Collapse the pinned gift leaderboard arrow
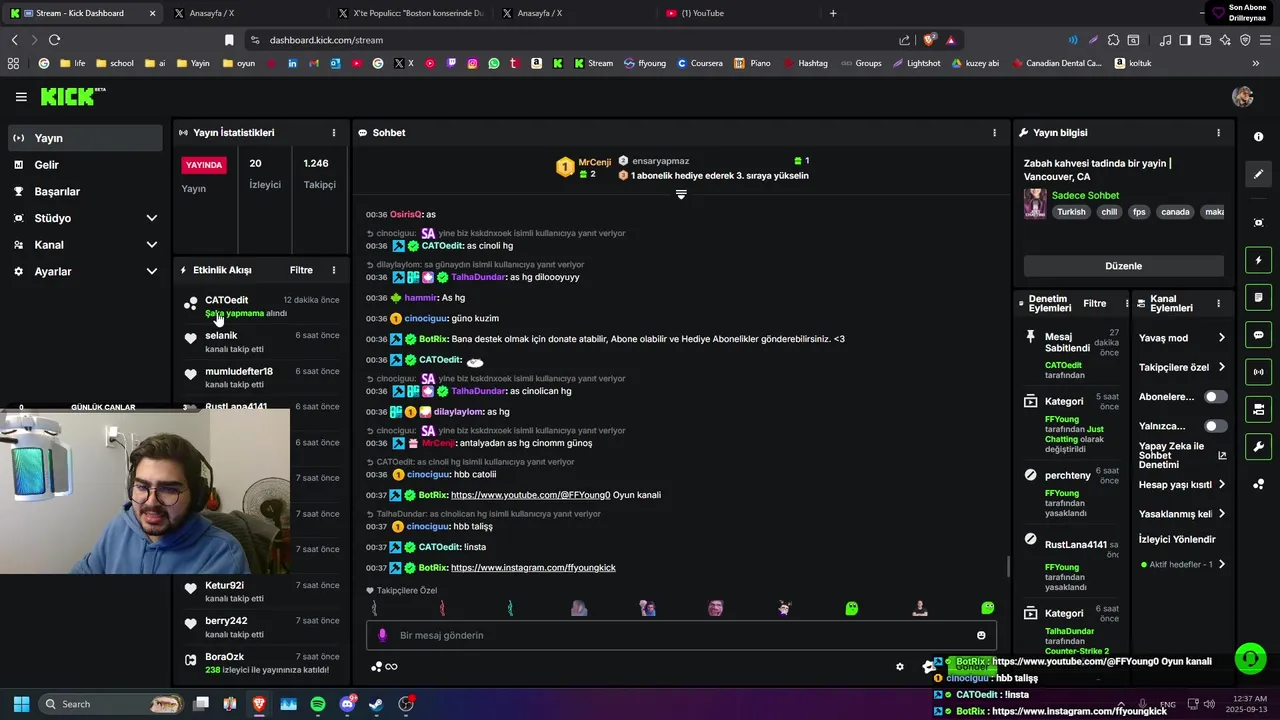 (681, 194)
